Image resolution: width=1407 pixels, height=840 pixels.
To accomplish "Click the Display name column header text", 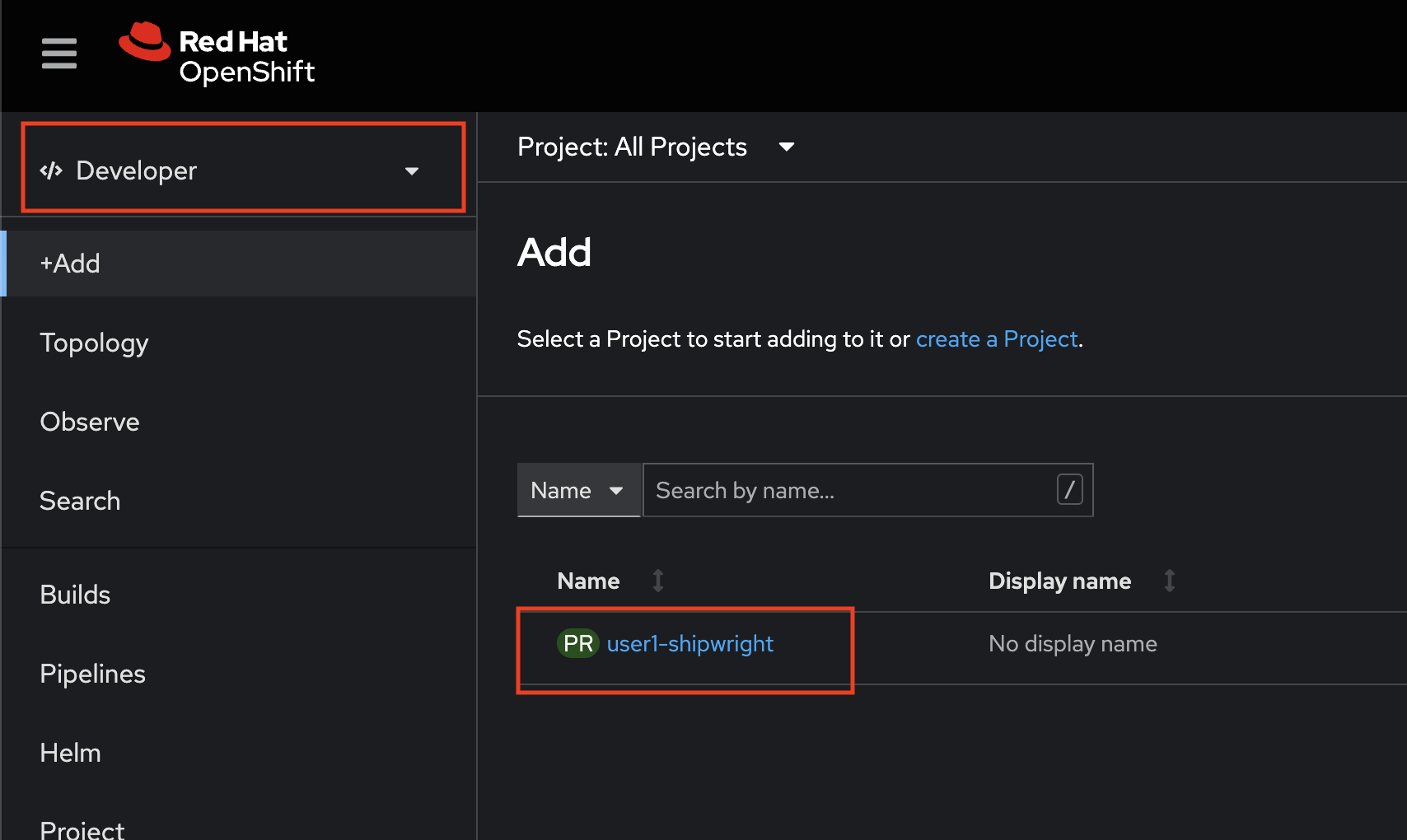I will [x=1059, y=581].
